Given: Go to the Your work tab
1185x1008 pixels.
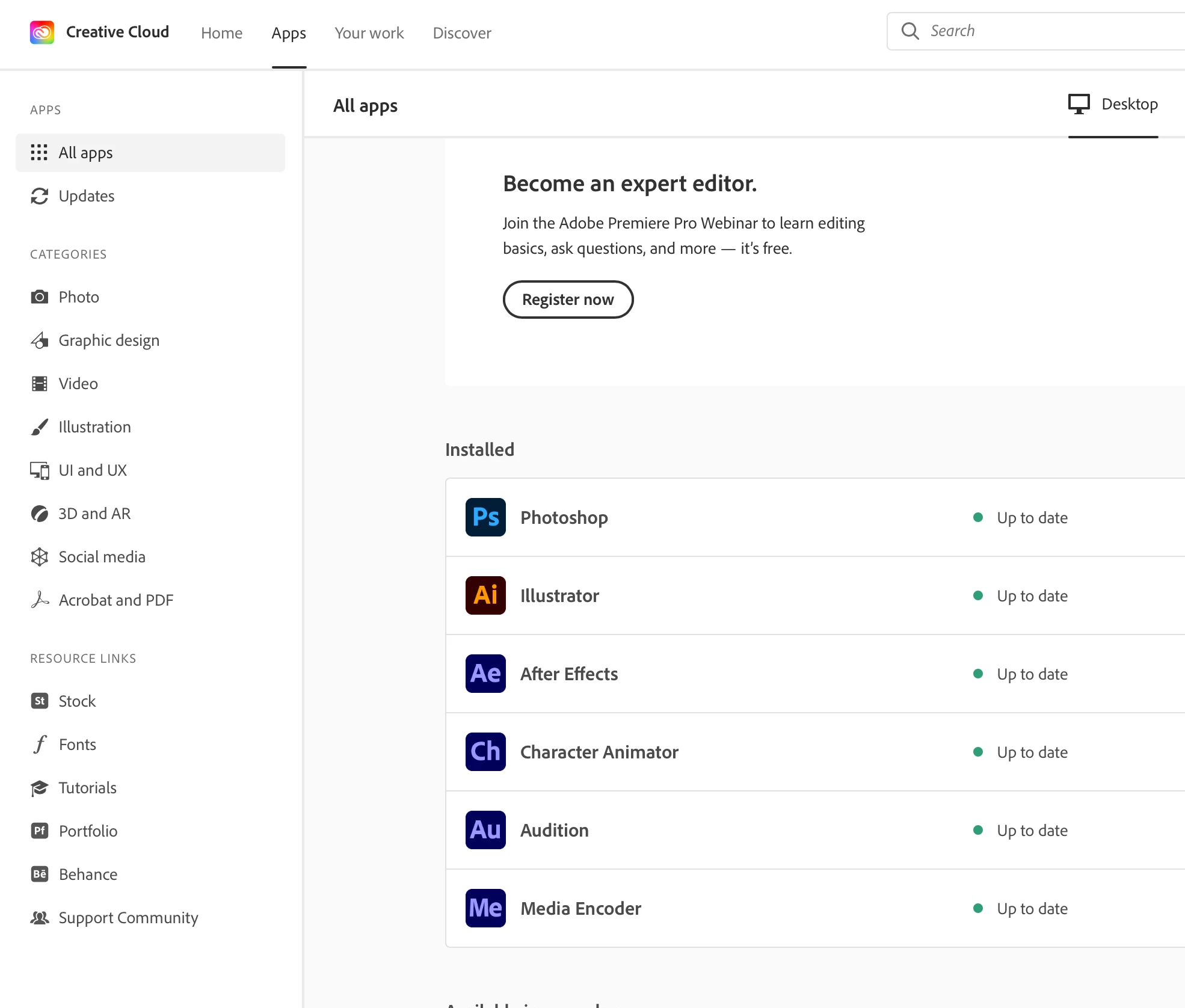Looking at the screenshot, I should tap(369, 33).
